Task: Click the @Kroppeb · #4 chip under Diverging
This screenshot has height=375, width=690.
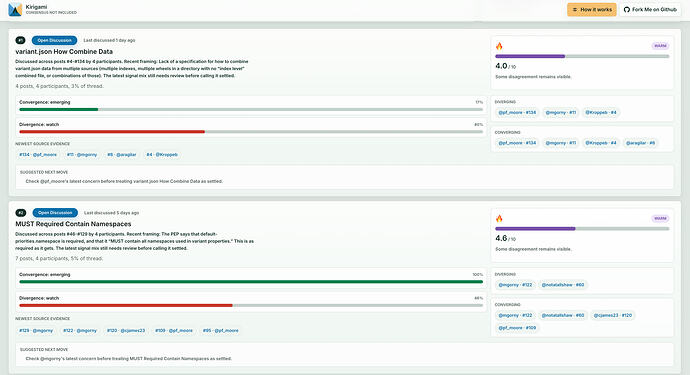Action: pos(601,113)
